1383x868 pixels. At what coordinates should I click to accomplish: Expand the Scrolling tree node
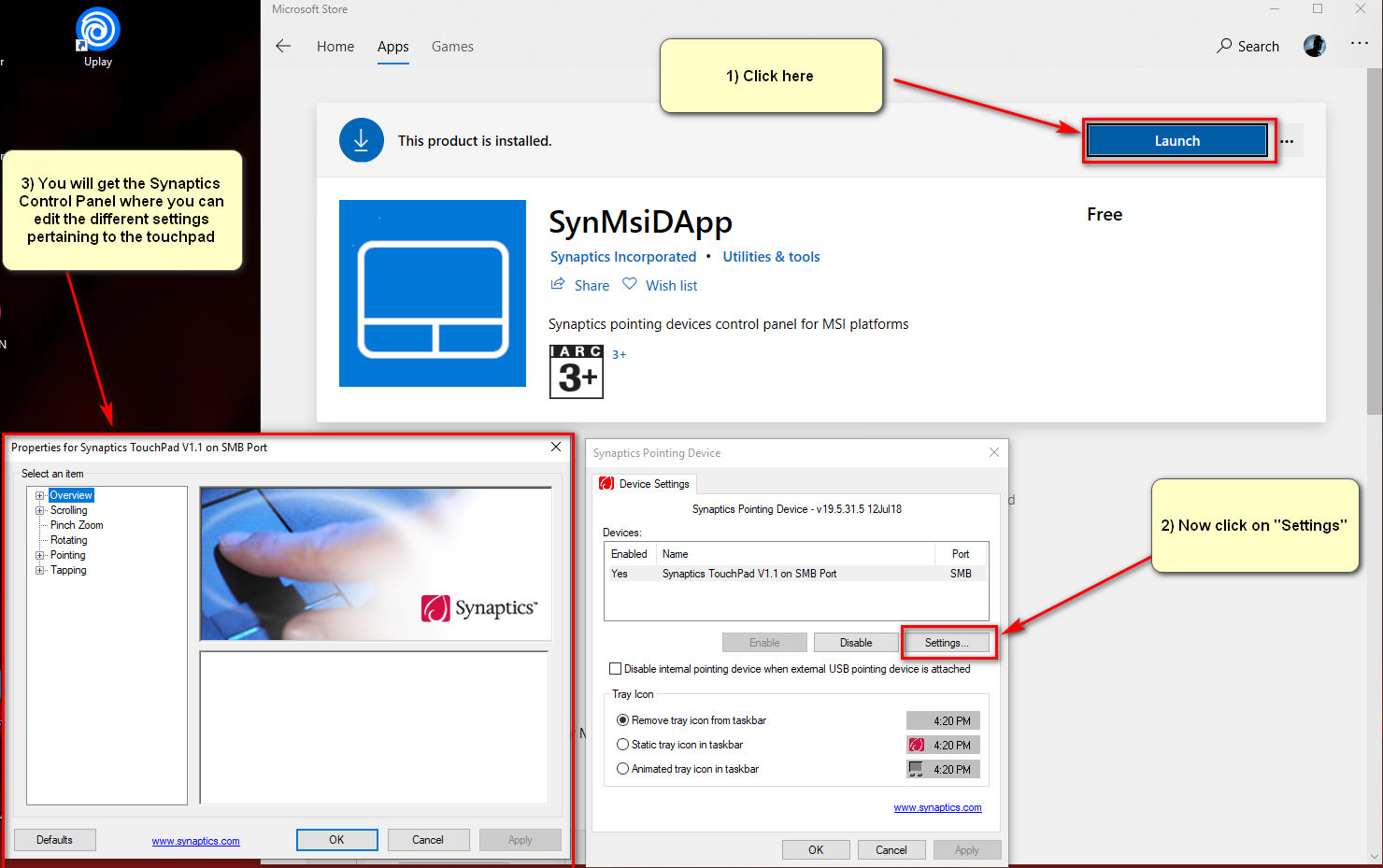click(x=40, y=510)
